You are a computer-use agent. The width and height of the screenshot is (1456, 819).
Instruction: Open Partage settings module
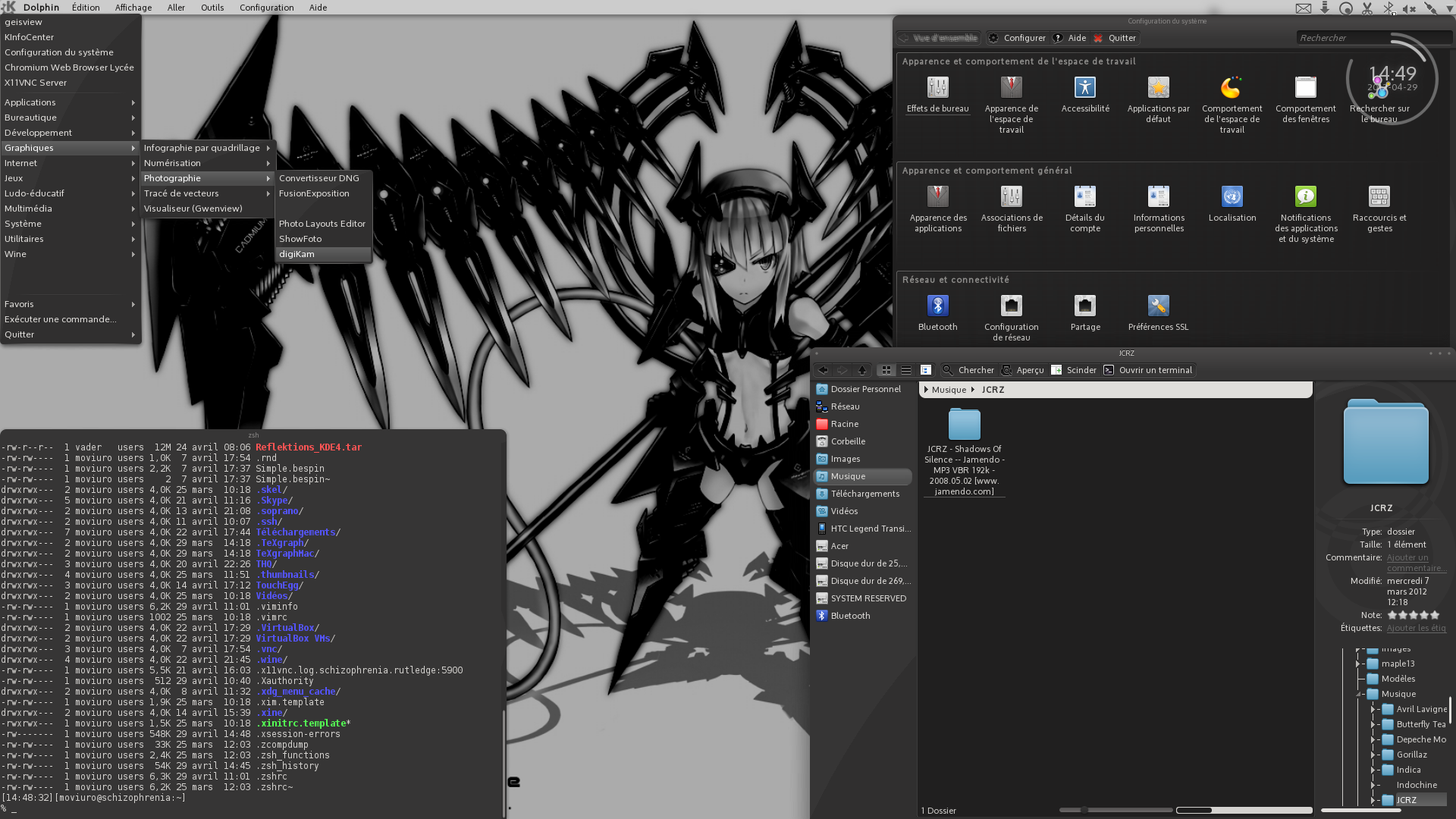[x=1085, y=313]
